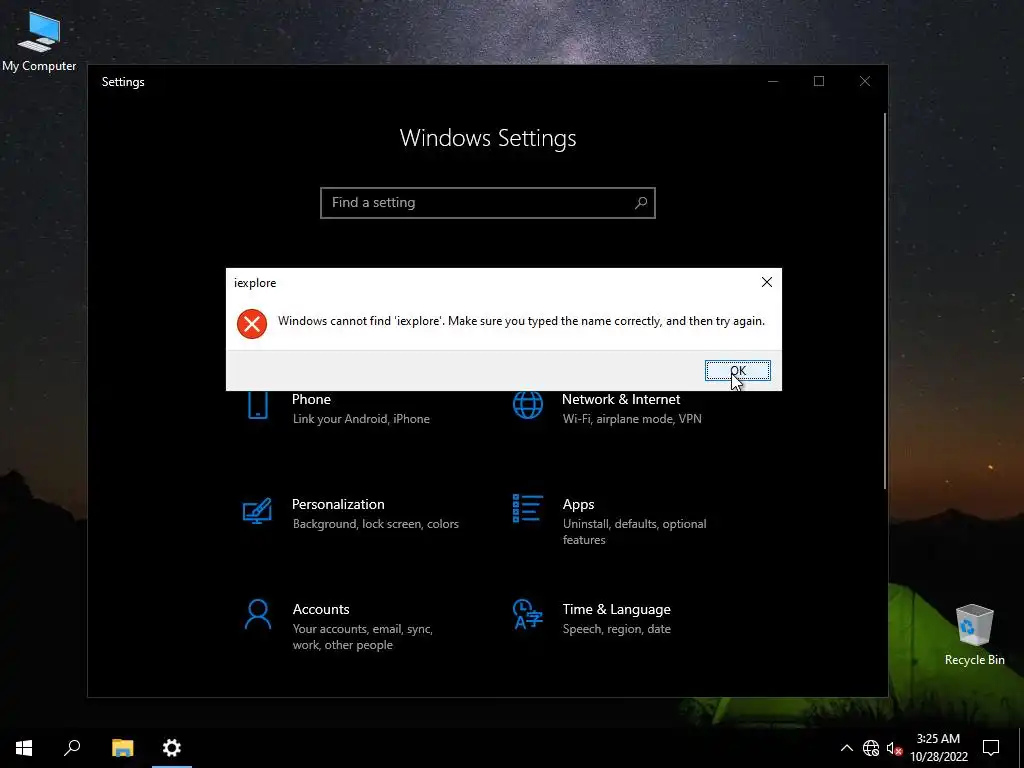Click the 'Windows cannot find iexplore' message
Screen dimensions: 1024x768
[x=521, y=321]
